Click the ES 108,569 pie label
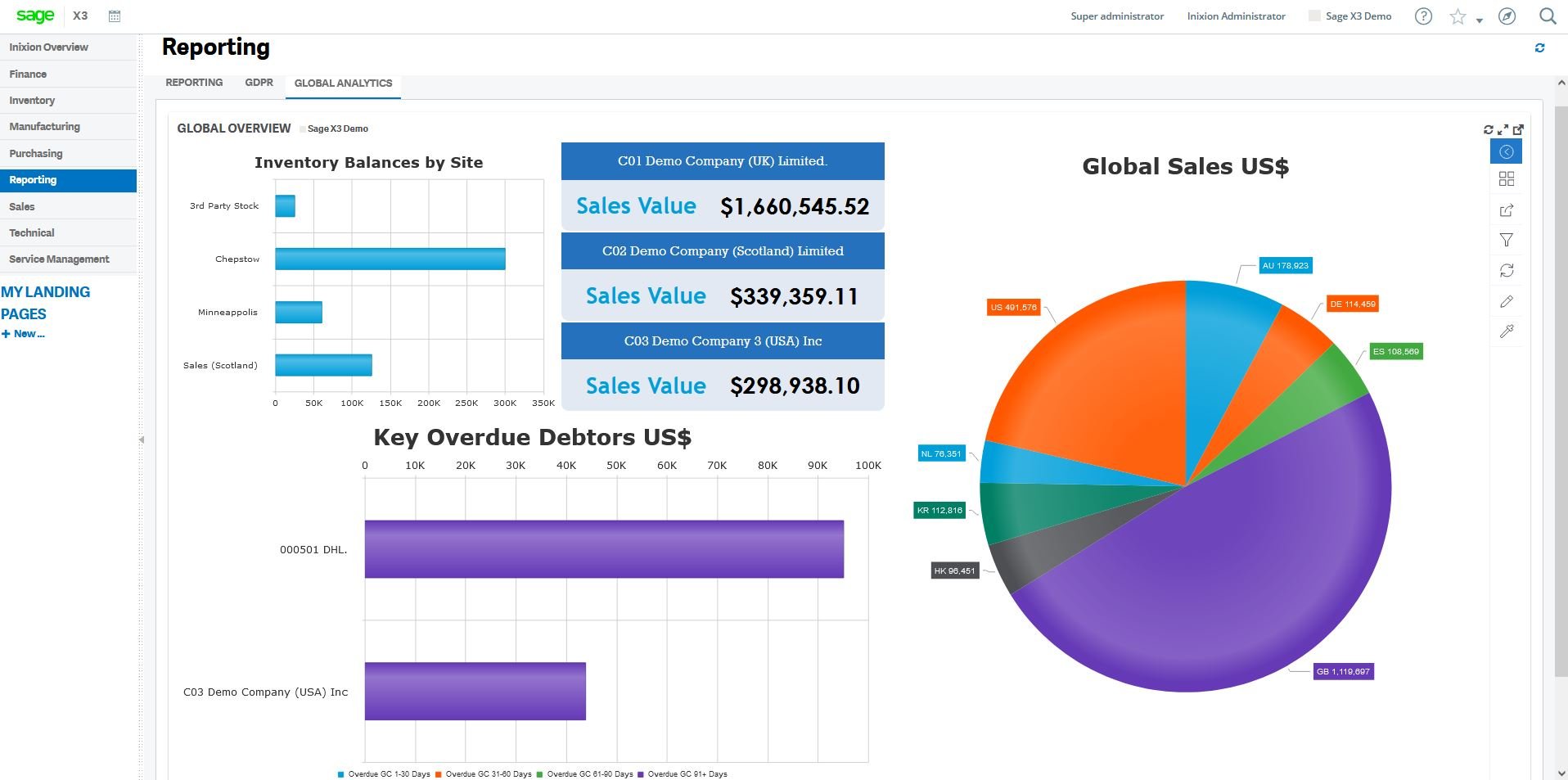The width and height of the screenshot is (1568, 780). click(1396, 352)
